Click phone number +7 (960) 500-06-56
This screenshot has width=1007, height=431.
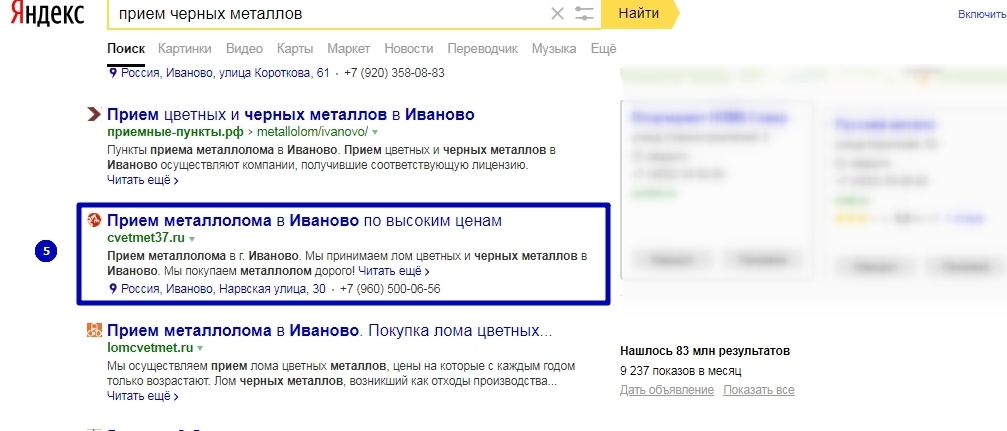(x=390, y=289)
